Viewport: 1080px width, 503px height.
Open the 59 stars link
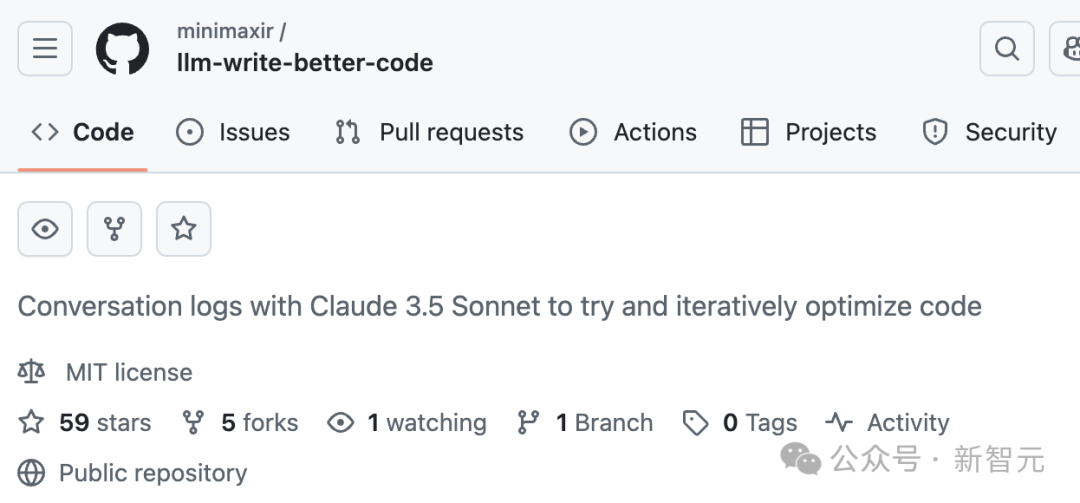[104, 423]
